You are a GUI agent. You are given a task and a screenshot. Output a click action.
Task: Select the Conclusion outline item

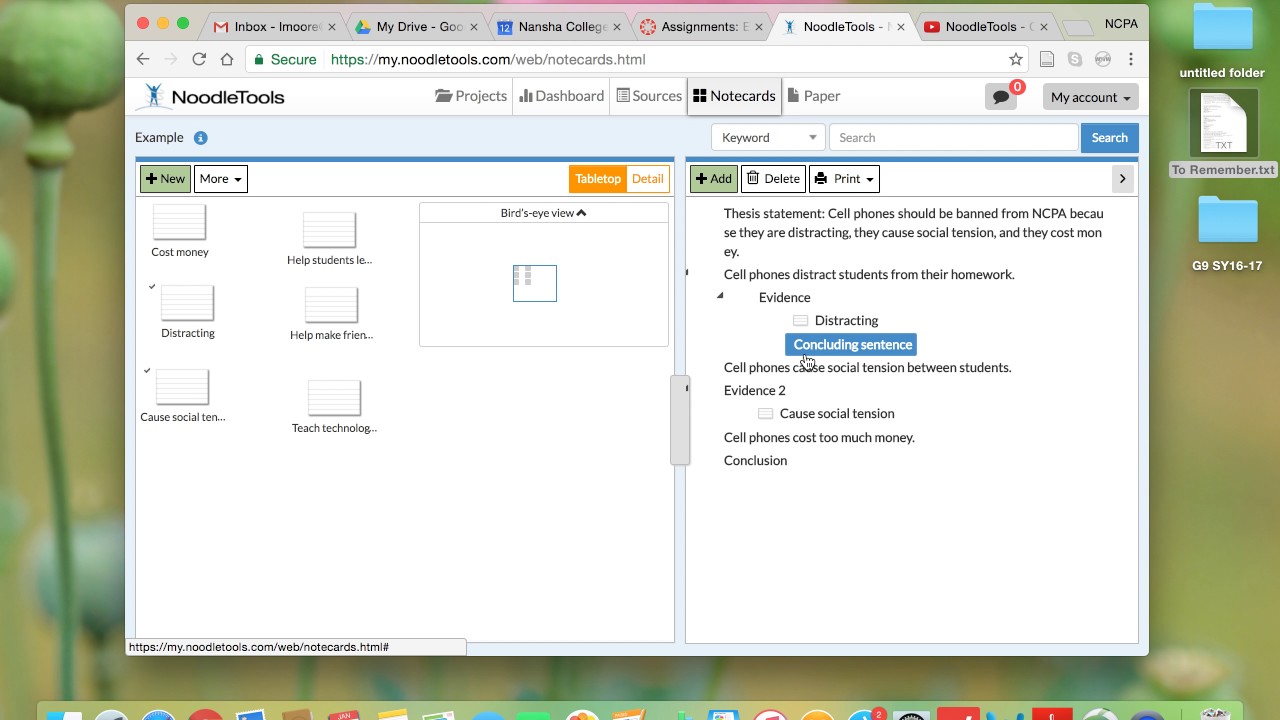755,461
